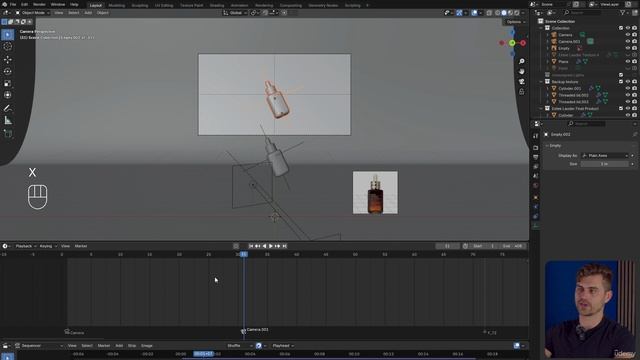Select the Move tool in the left toolbar
This screenshot has height=360, width=640.
7,59
